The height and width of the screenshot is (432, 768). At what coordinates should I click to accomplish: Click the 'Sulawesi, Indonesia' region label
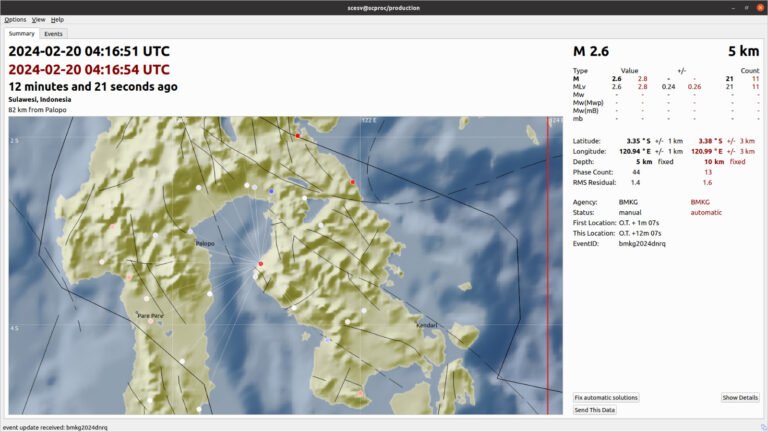pos(40,99)
